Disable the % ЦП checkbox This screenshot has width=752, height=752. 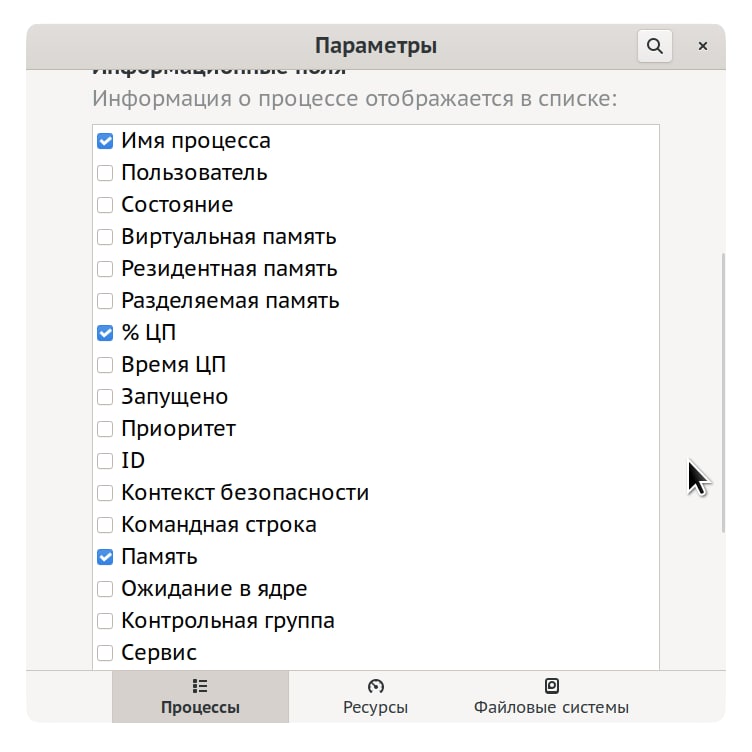105,333
